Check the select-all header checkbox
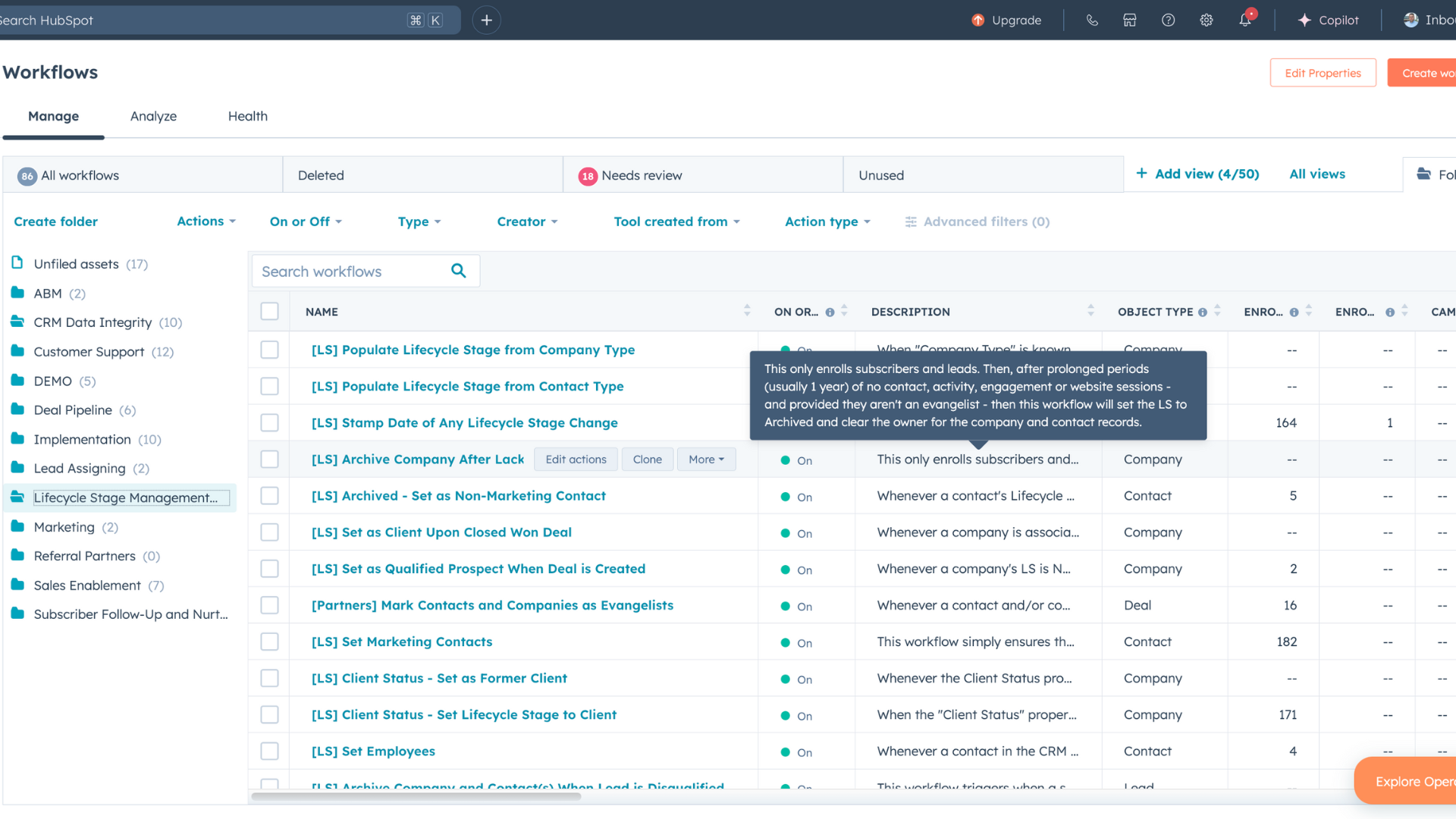 269,312
